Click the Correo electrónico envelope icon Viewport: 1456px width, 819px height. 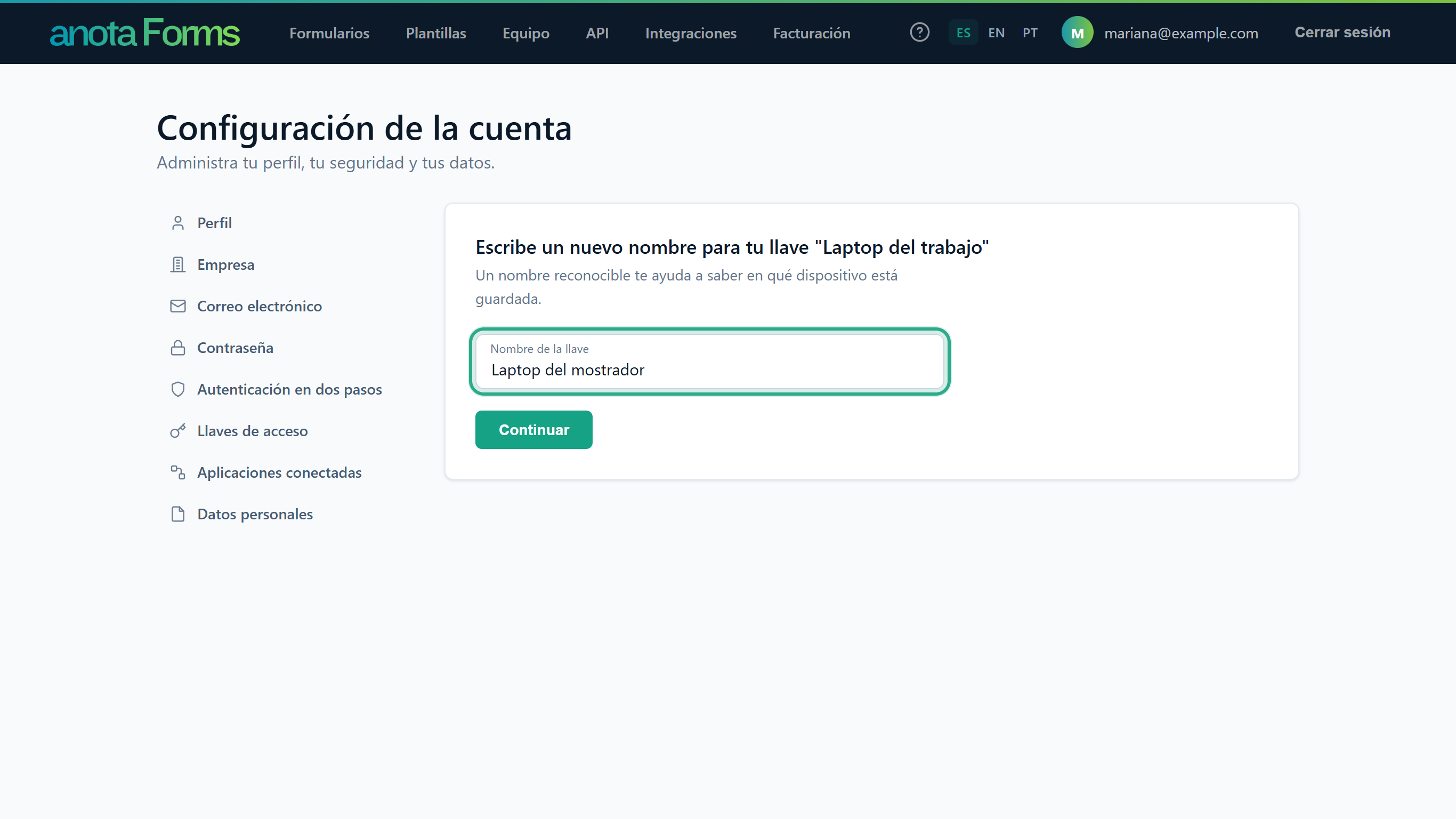click(178, 307)
